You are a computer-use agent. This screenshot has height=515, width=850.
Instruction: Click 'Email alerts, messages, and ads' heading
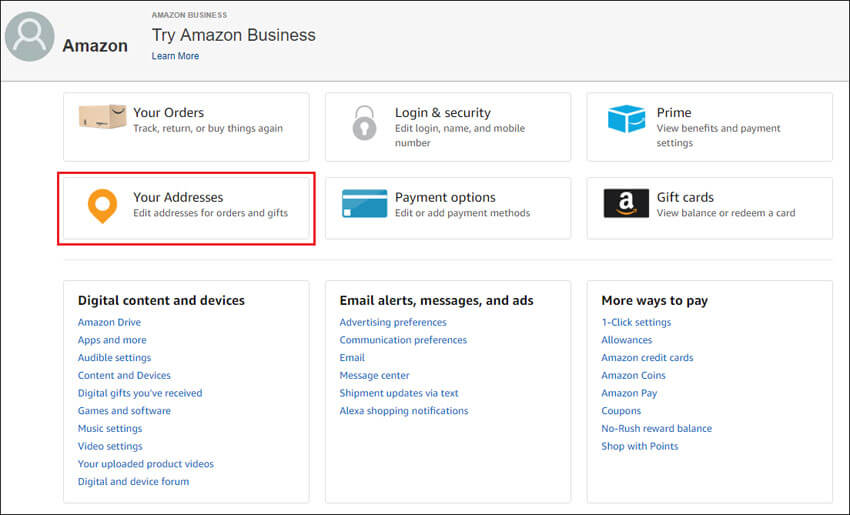click(x=436, y=300)
